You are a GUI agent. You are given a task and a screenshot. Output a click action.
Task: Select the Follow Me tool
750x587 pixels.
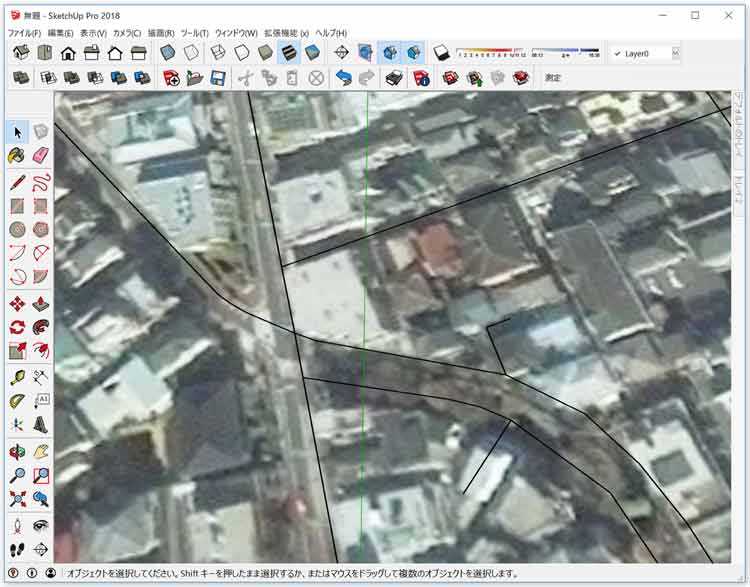pos(41,327)
